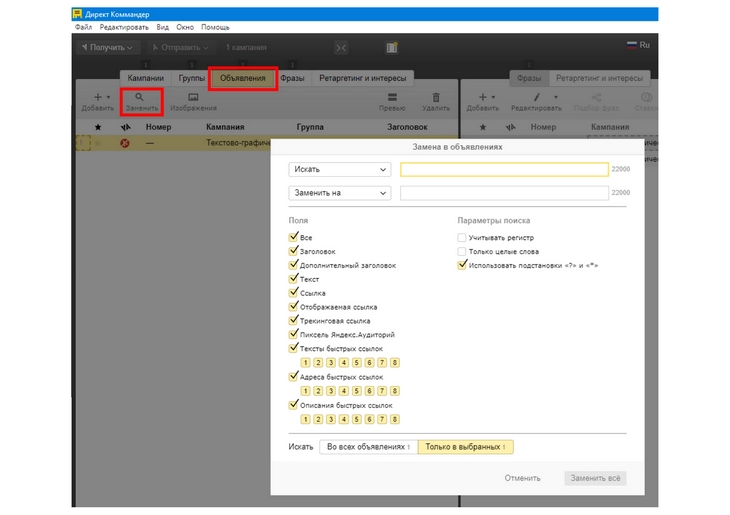Click the Заголовок column header
730x515 pixels.
point(407,127)
